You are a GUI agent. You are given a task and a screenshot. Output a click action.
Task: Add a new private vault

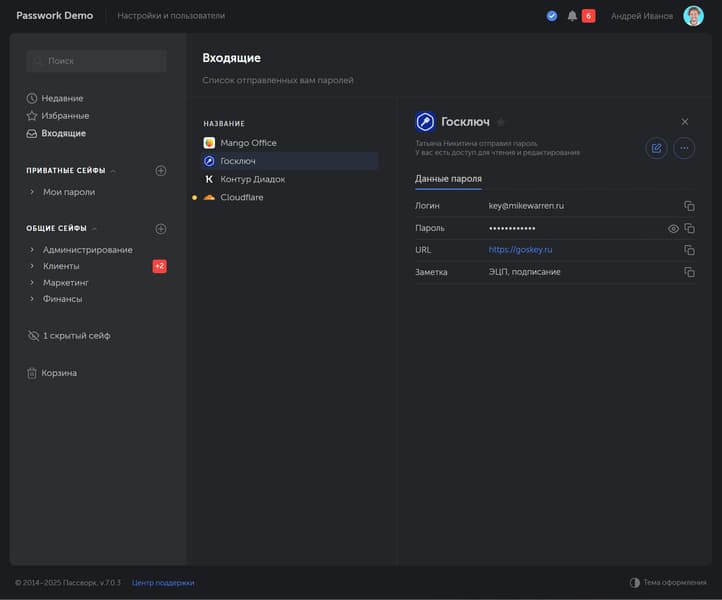coord(161,171)
